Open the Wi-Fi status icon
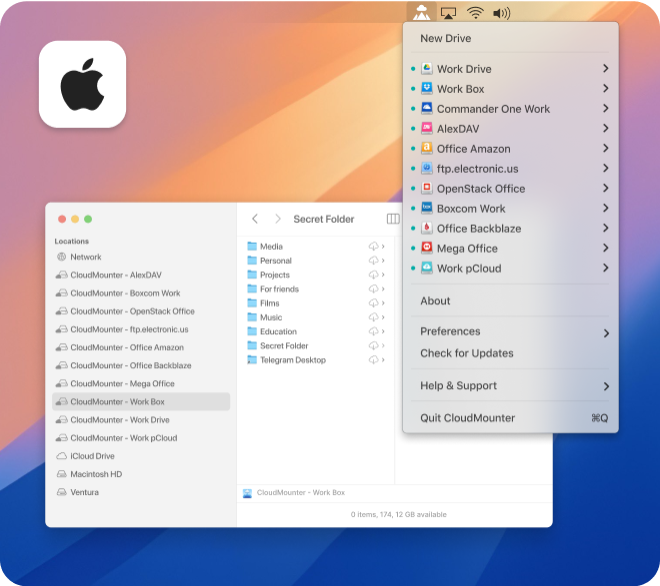Viewport: 660px width, 586px height. [x=475, y=13]
